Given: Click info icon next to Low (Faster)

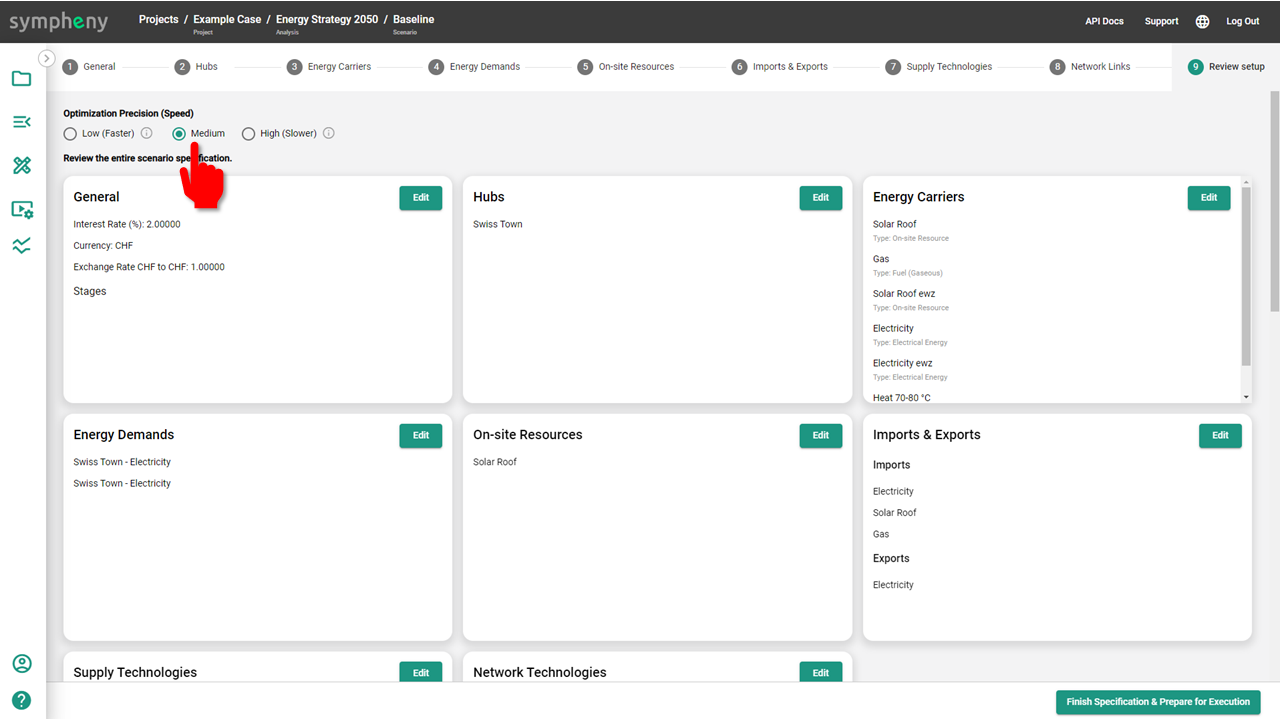Looking at the screenshot, I should pos(147,133).
